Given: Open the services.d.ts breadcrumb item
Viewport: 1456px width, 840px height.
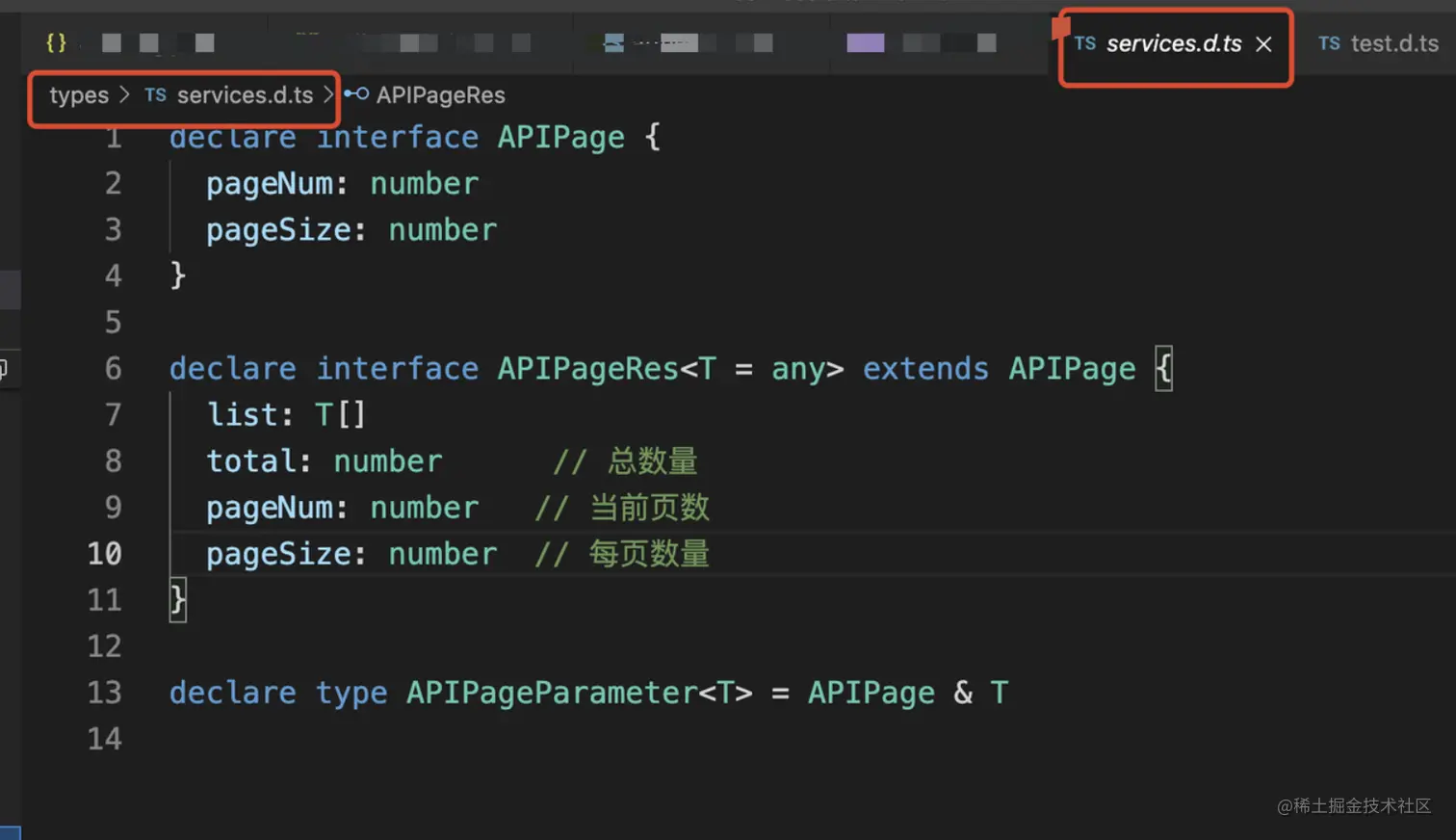Looking at the screenshot, I should 229,95.
